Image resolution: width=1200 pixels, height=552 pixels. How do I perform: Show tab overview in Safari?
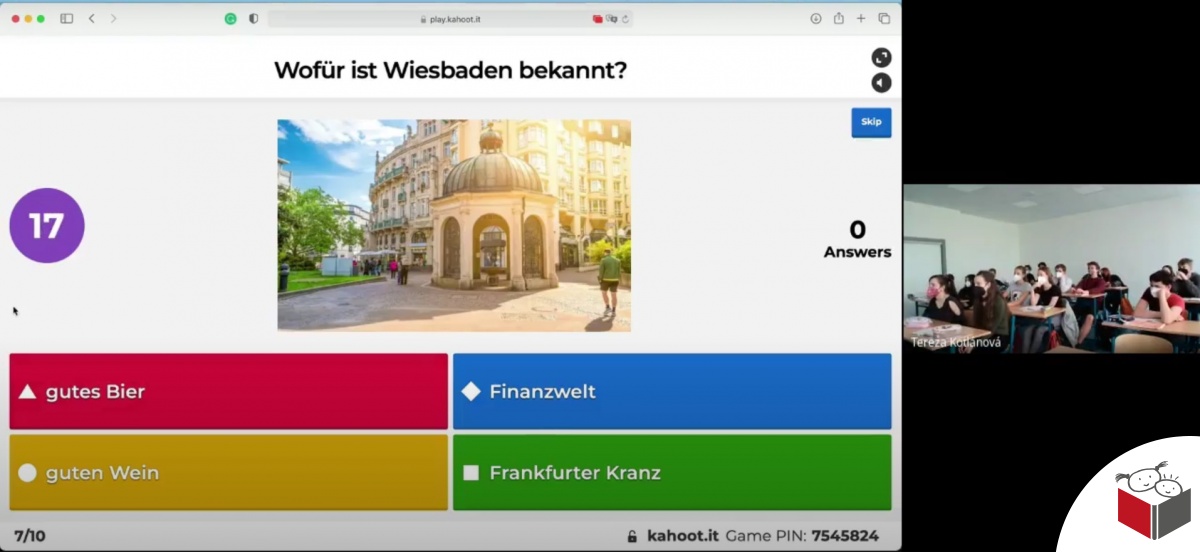click(884, 18)
